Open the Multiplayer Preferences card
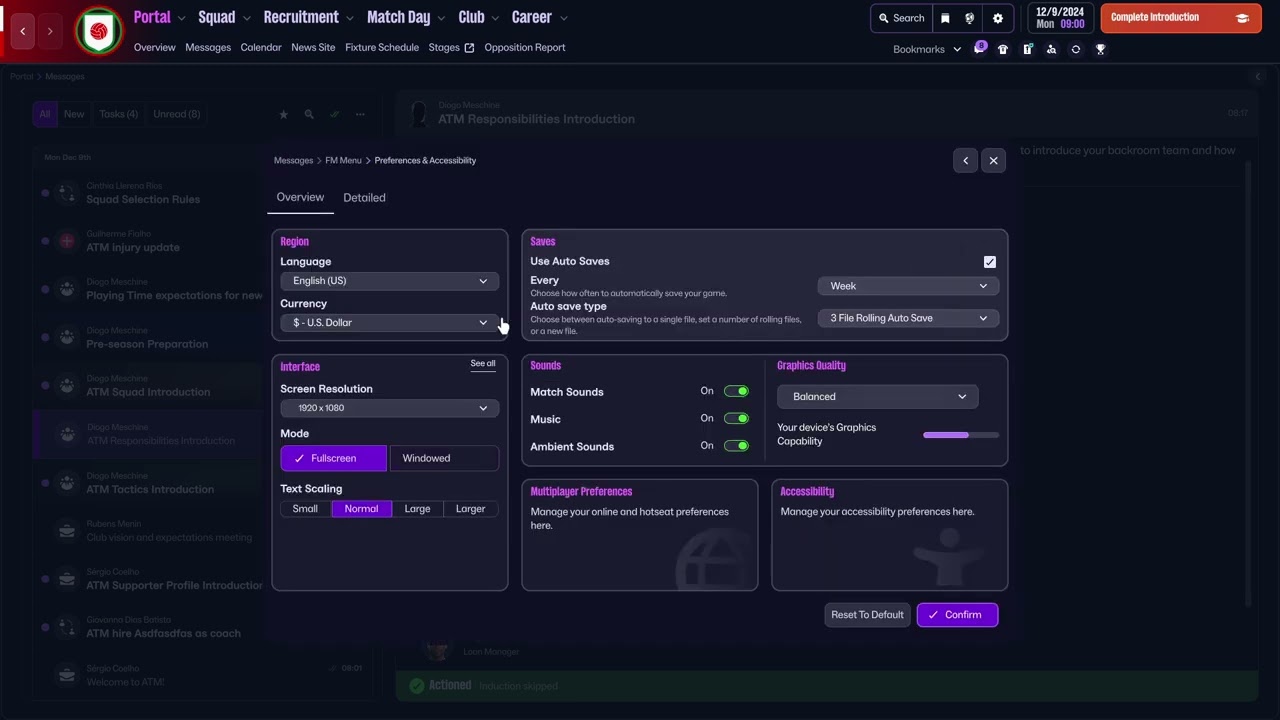The width and height of the screenshot is (1280, 720). pos(640,535)
